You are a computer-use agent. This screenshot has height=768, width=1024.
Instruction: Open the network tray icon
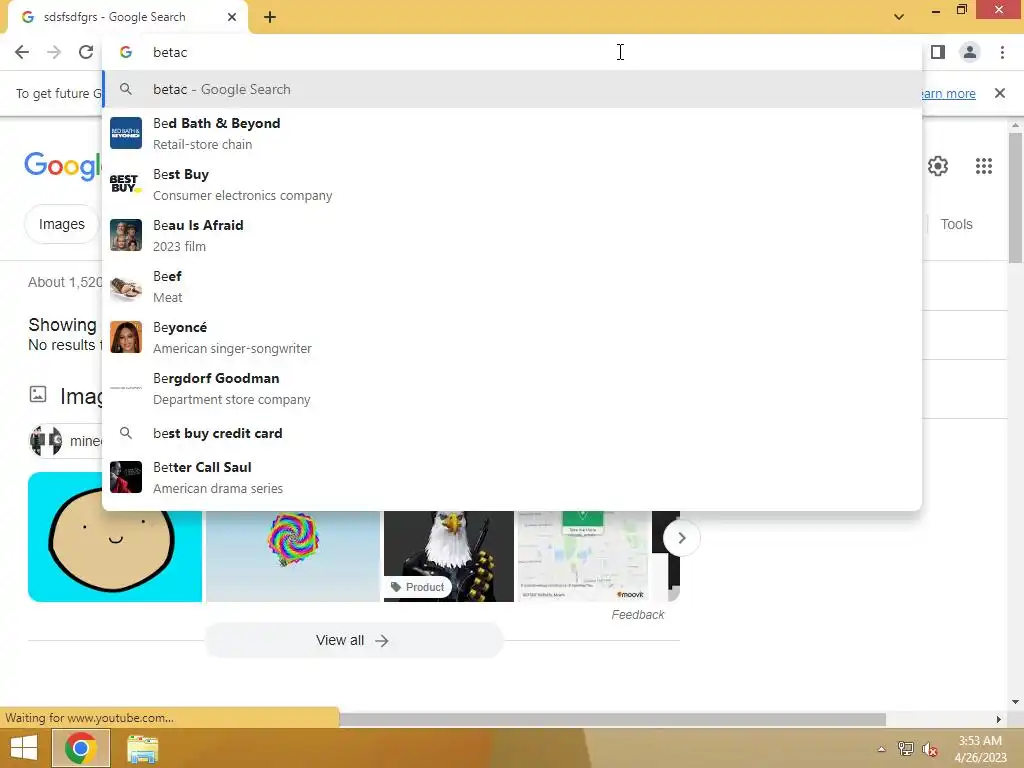[905, 749]
